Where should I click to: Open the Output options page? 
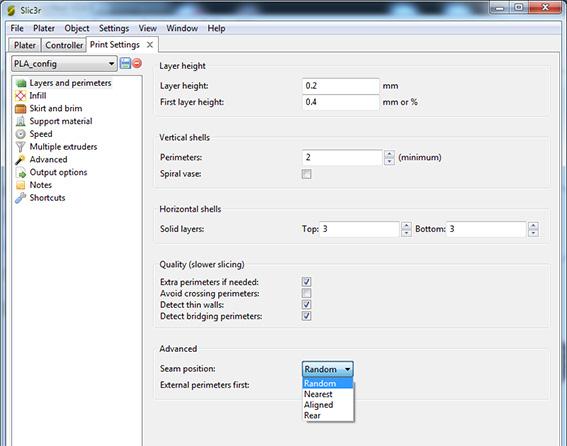[58, 173]
